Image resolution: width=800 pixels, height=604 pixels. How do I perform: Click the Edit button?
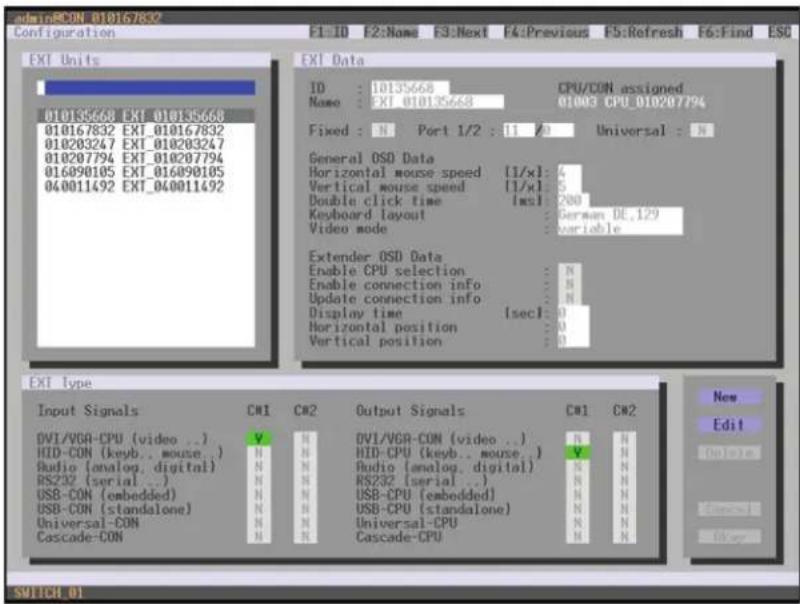(x=729, y=424)
